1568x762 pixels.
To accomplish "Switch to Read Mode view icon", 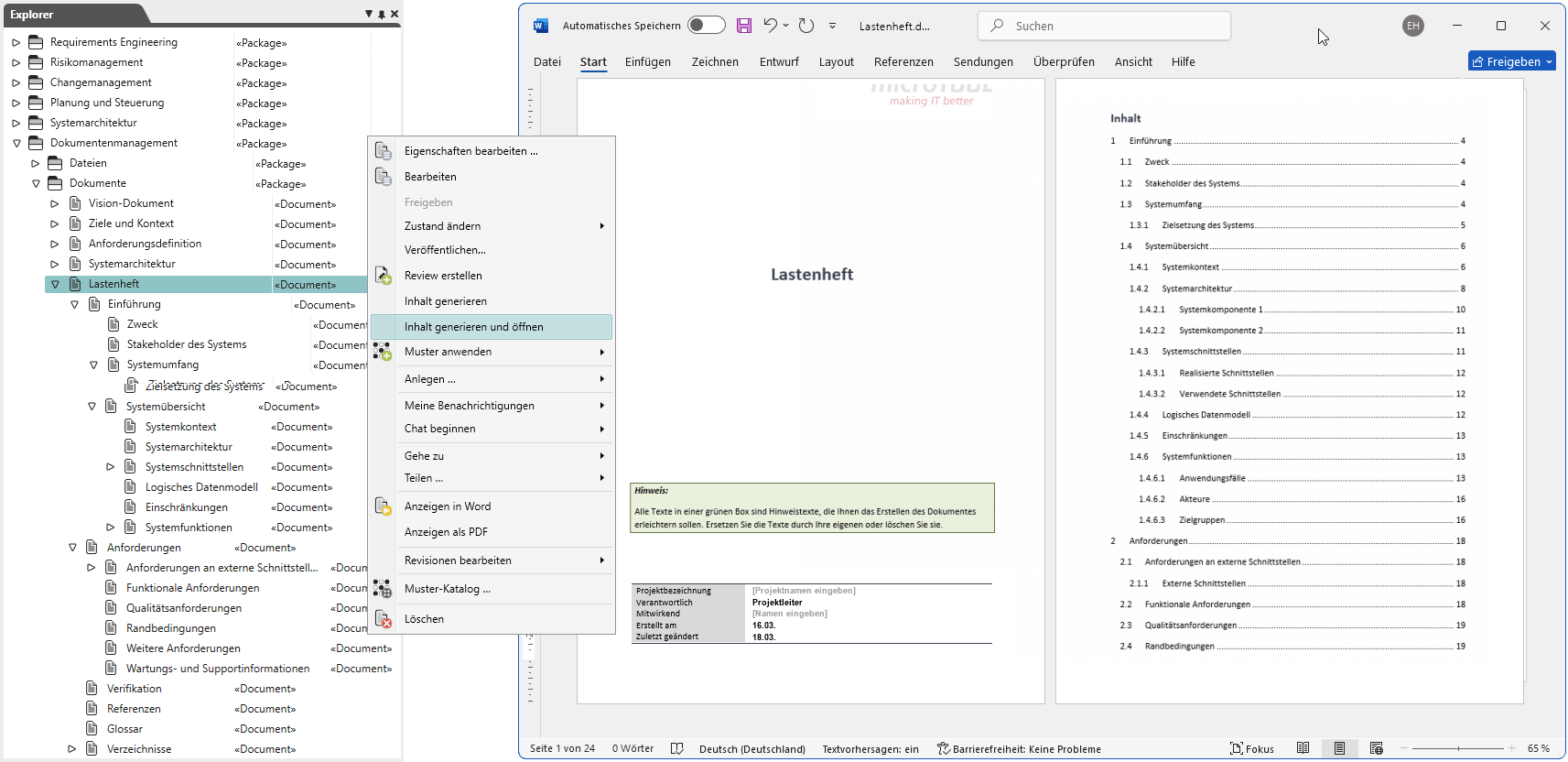I will click(x=1303, y=748).
